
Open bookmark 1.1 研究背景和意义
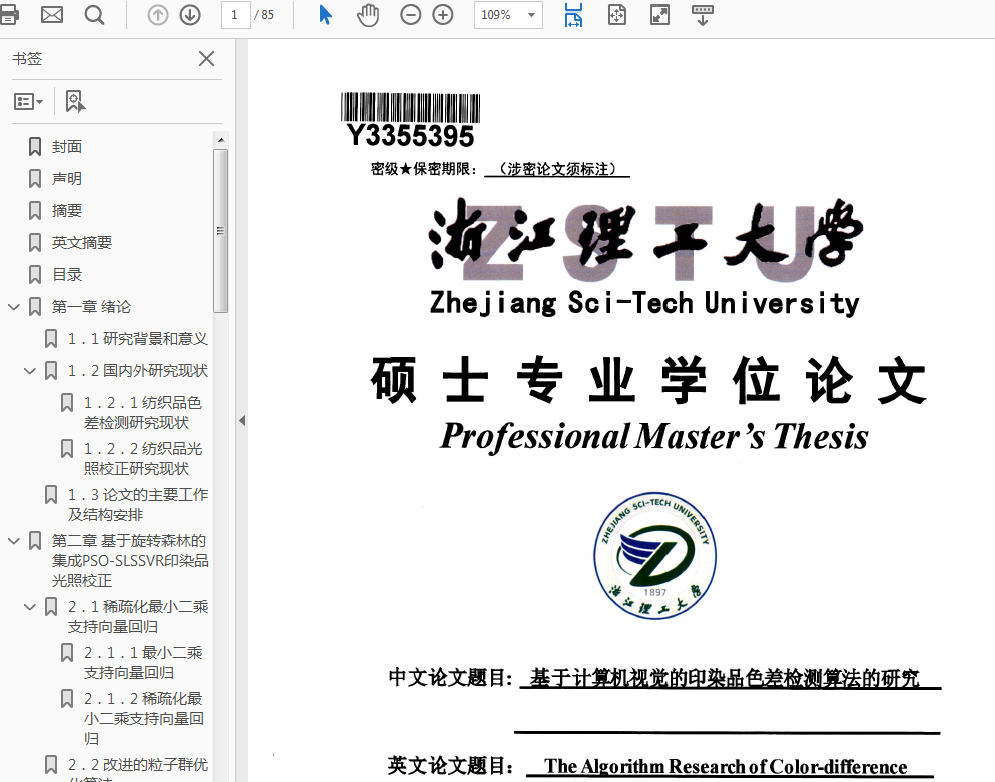138,338
